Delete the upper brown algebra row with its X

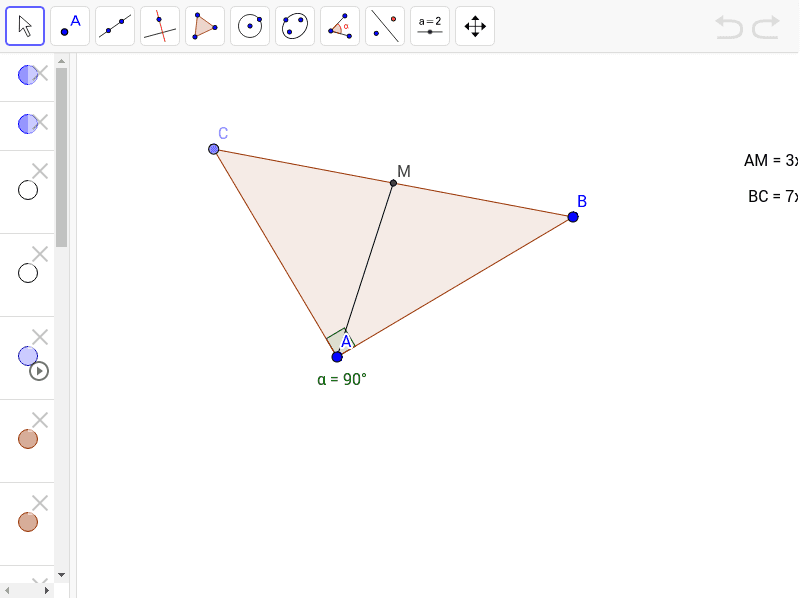coord(40,420)
